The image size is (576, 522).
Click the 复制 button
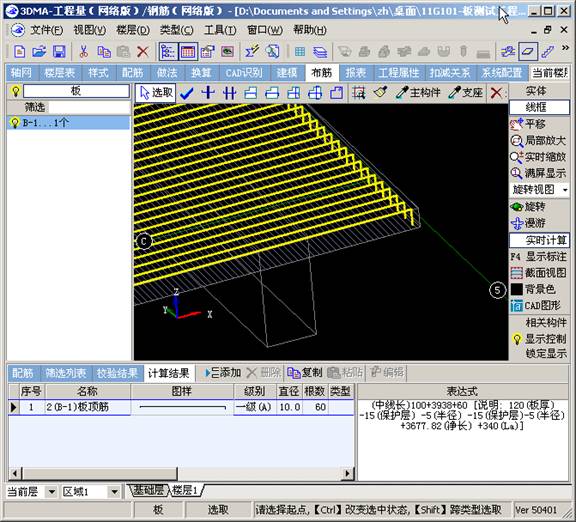tap(305, 373)
